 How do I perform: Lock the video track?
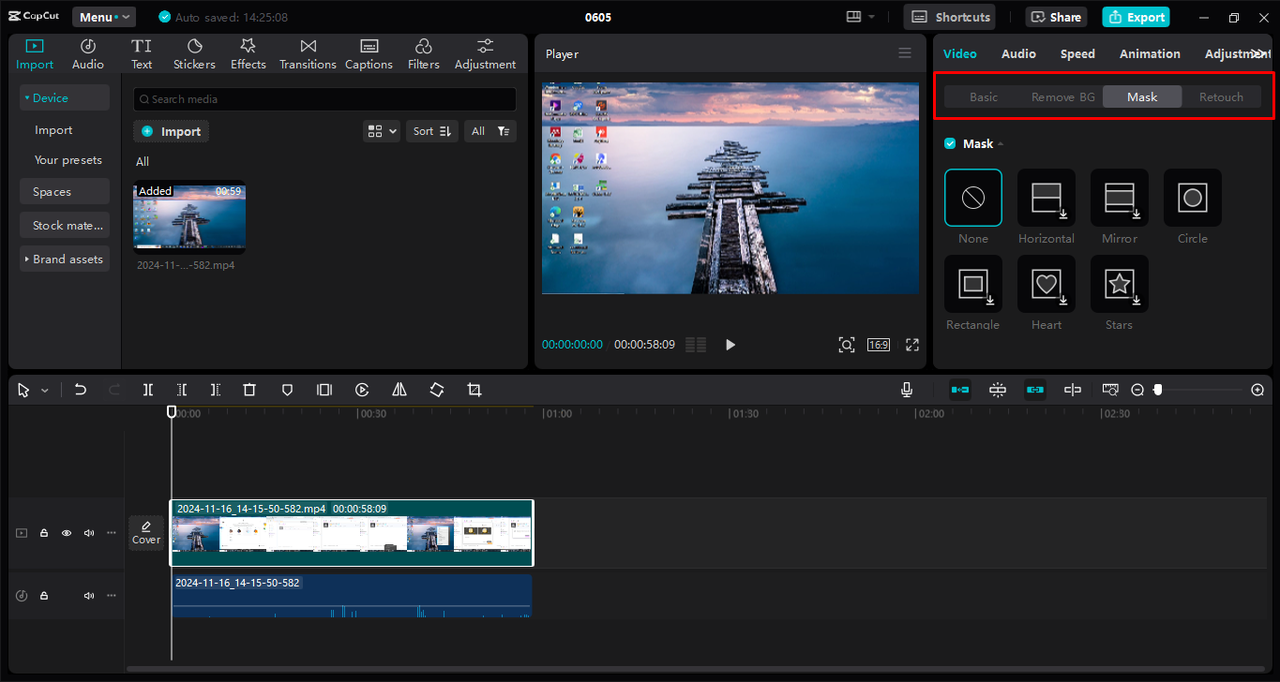[x=44, y=533]
